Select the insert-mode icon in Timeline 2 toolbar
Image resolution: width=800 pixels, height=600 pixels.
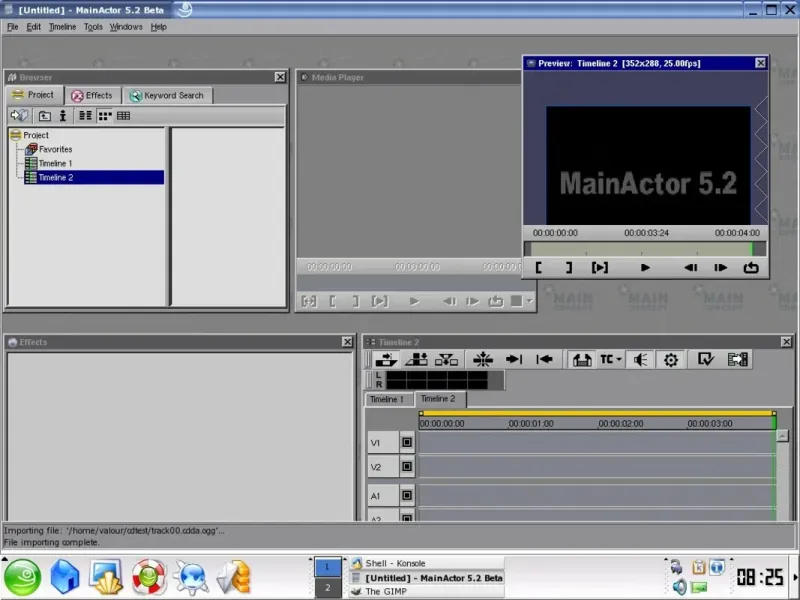point(386,360)
